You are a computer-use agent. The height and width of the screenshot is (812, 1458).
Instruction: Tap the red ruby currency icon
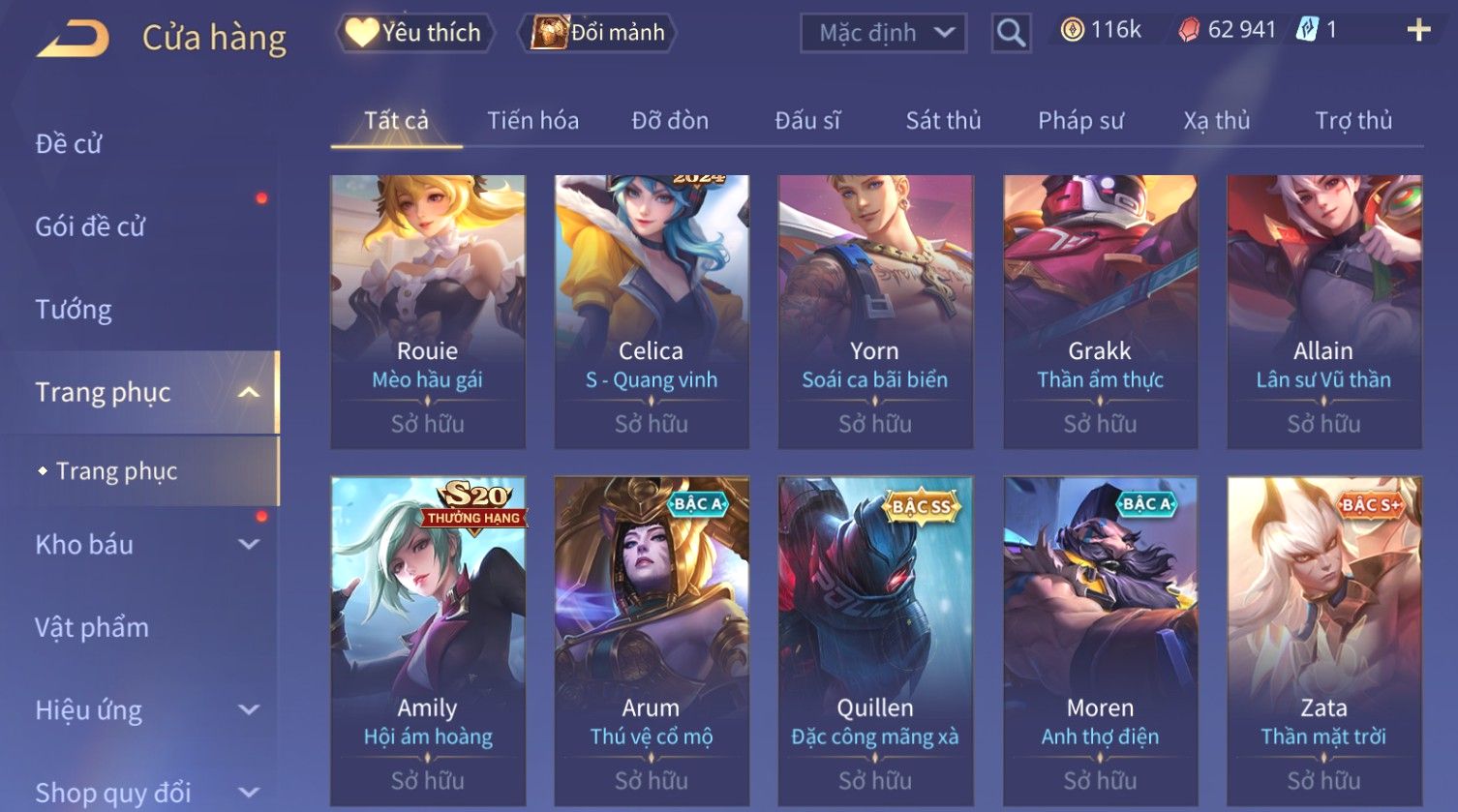point(1189,31)
